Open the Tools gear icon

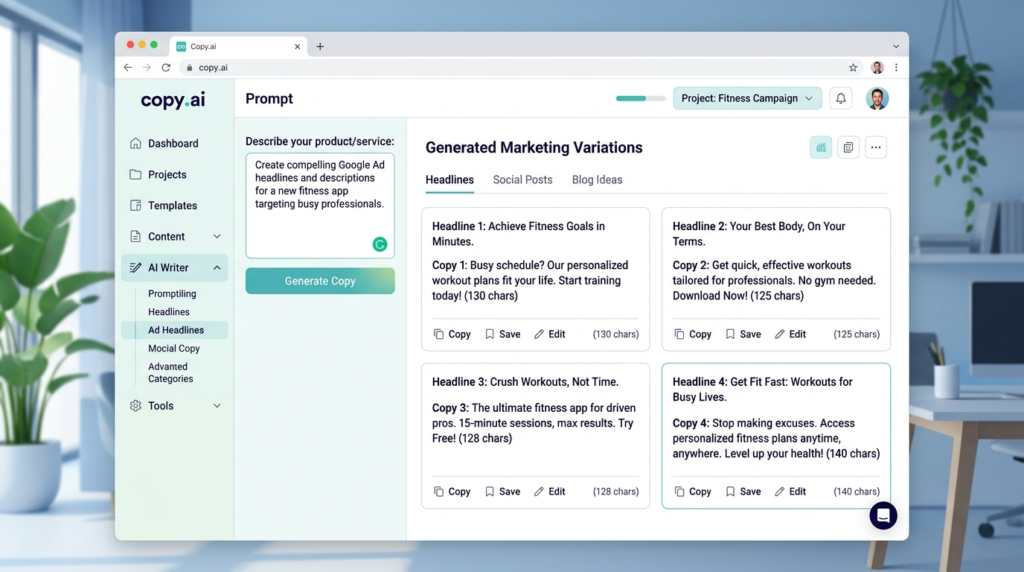tap(135, 405)
